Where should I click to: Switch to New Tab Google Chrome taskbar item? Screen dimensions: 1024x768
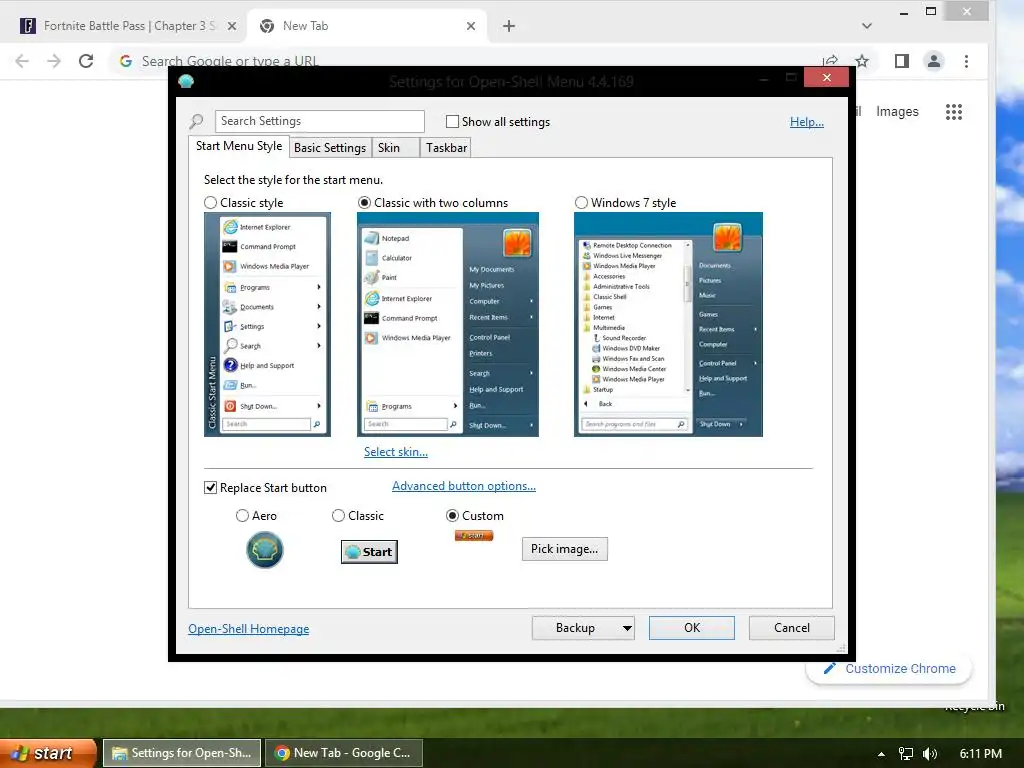coord(344,753)
